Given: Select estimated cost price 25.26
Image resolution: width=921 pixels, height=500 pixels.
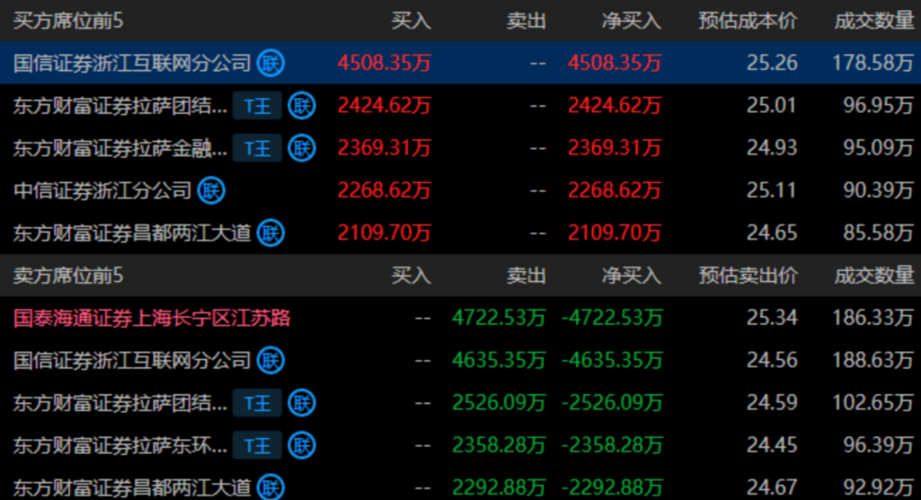Looking at the screenshot, I should pyautogui.click(x=772, y=63).
